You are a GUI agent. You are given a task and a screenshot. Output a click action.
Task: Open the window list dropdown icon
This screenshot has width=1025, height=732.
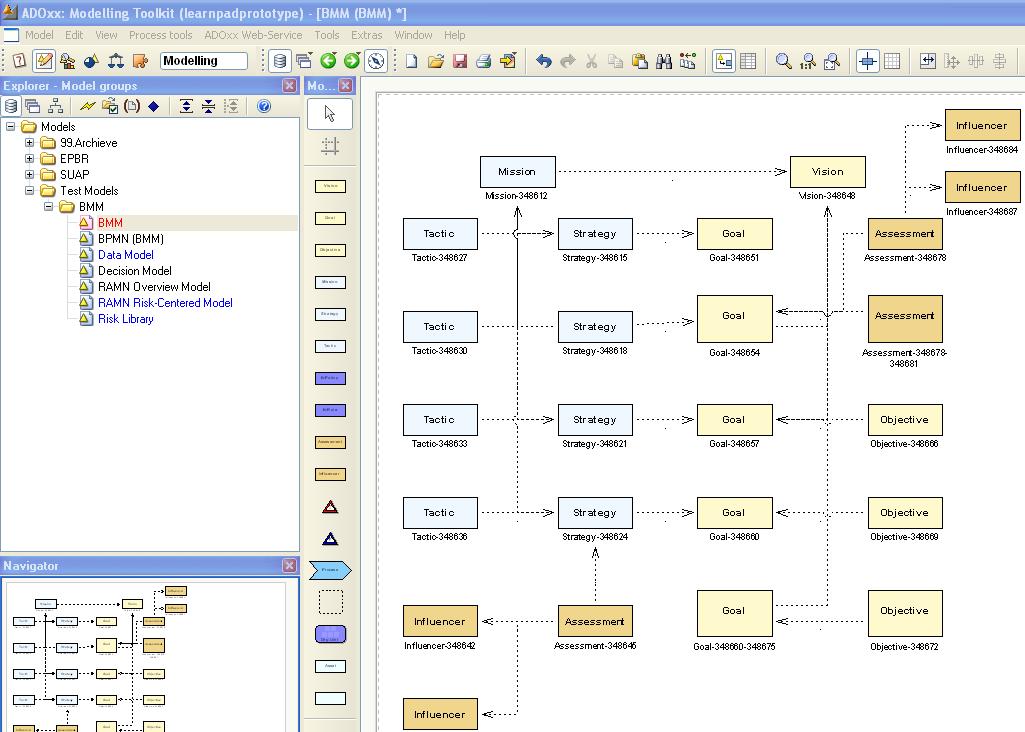(304, 61)
